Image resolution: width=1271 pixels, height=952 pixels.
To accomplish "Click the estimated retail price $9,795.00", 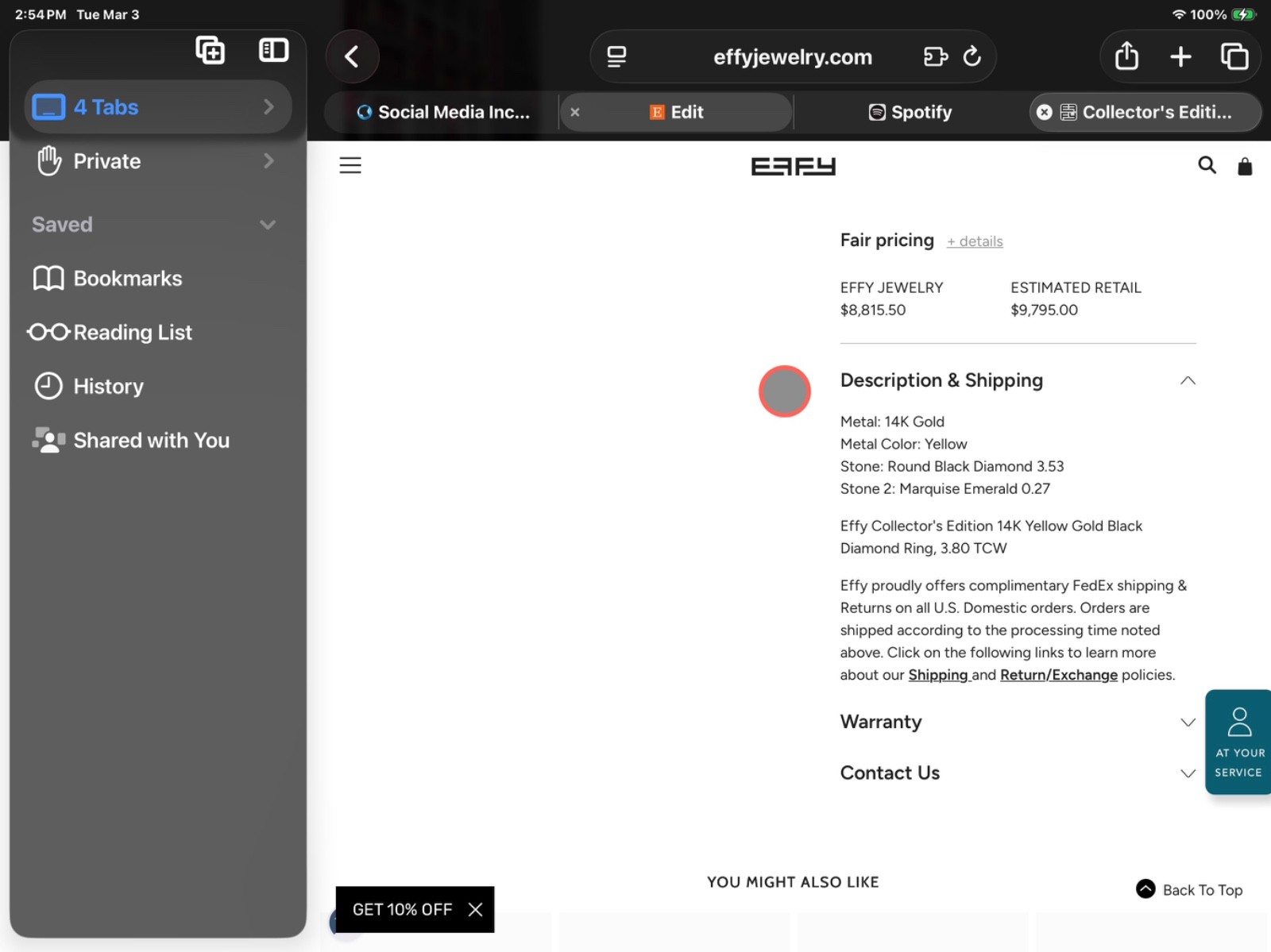I will pyautogui.click(x=1044, y=310).
